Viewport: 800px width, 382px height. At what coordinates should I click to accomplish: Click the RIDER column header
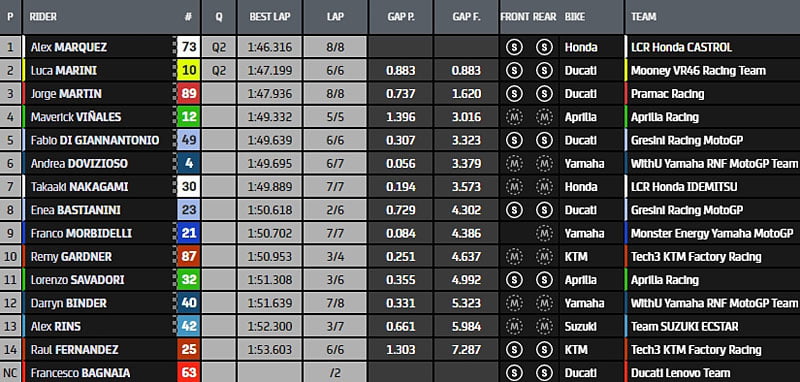(43, 17)
